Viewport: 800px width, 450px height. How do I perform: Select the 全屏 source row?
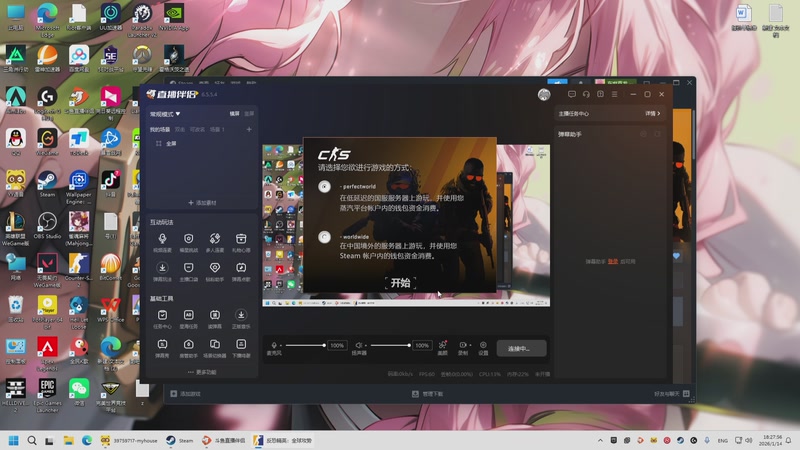tap(202, 144)
